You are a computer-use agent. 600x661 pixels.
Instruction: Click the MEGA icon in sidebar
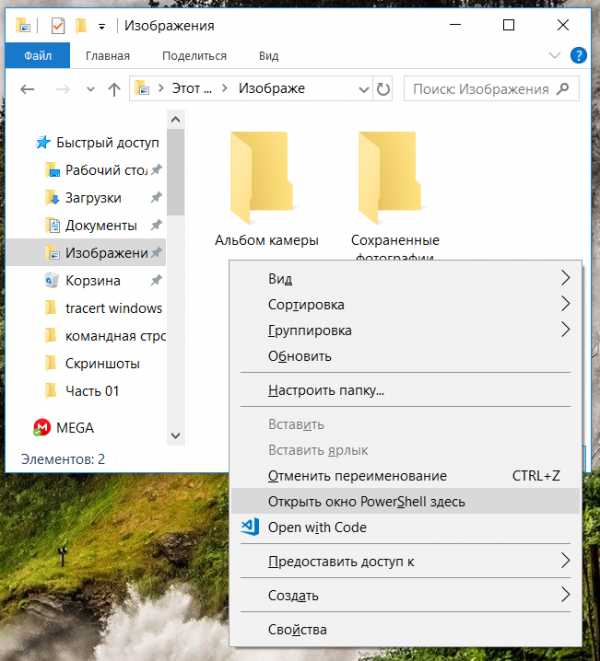pyautogui.click(x=42, y=428)
